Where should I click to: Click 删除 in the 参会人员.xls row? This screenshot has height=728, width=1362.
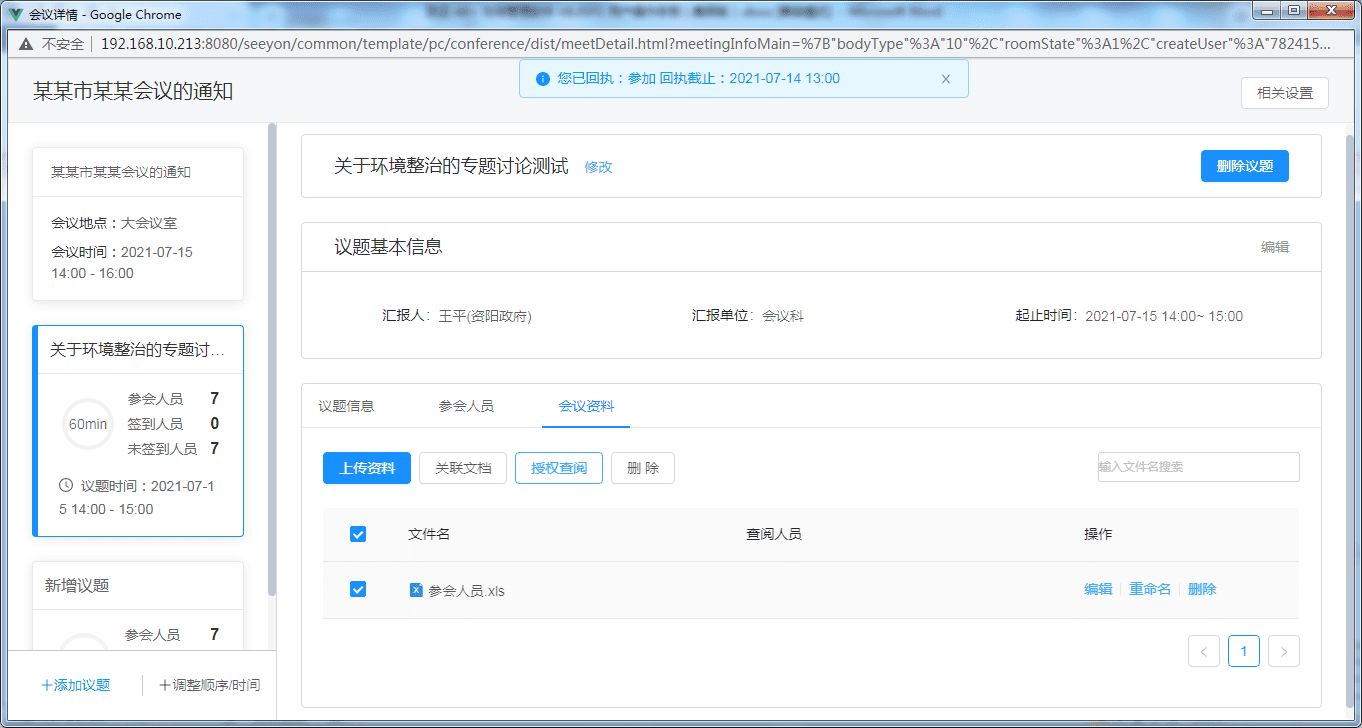tap(1202, 590)
